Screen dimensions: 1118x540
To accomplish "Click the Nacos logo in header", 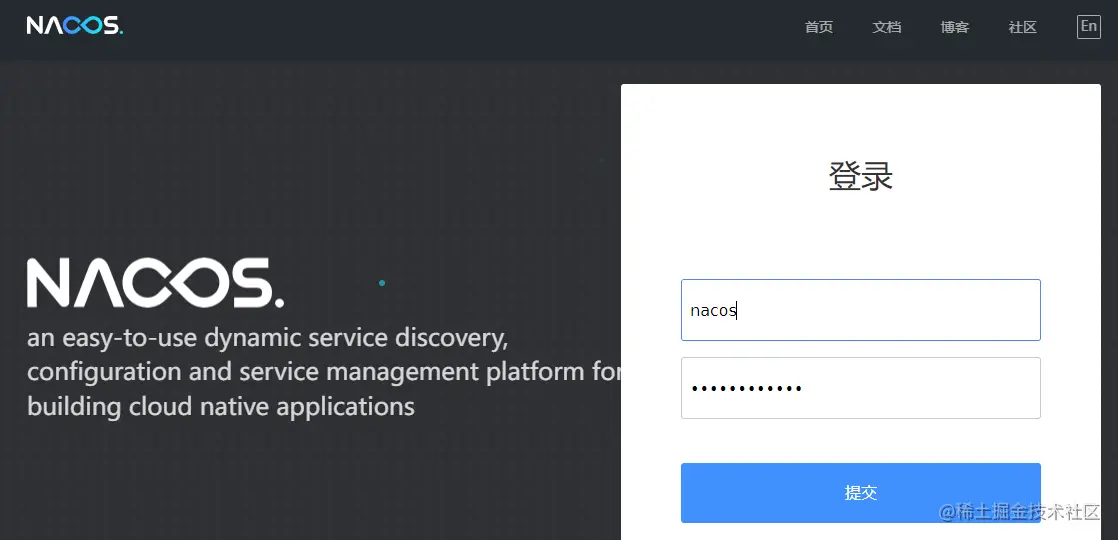I will [75, 26].
